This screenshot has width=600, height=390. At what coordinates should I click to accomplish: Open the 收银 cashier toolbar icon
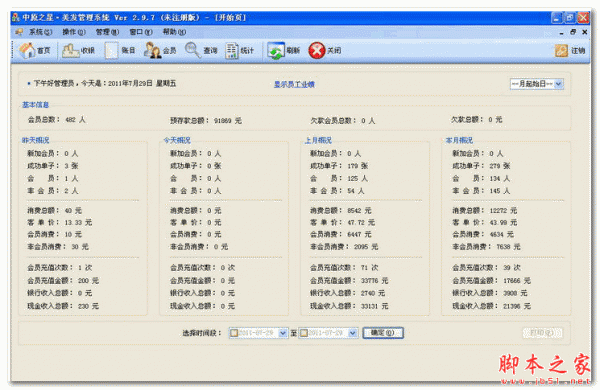pyautogui.click(x=78, y=50)
